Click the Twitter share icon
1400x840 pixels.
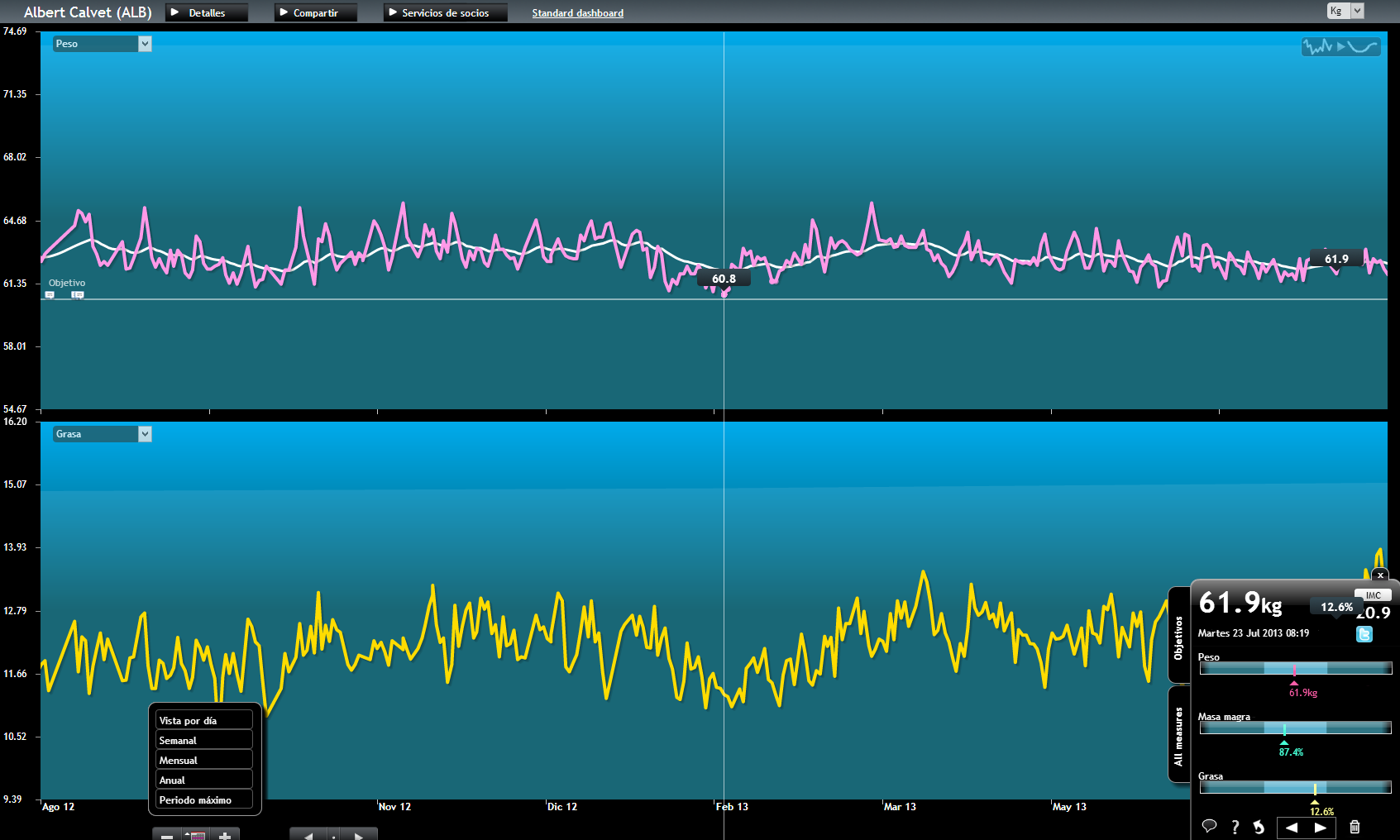pos(1364,634)
